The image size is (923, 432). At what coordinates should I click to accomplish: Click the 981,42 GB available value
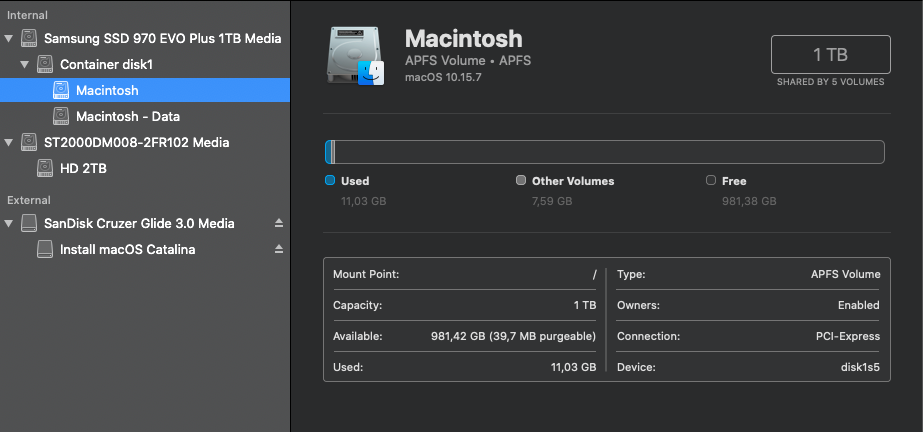(x=513, y=337)
